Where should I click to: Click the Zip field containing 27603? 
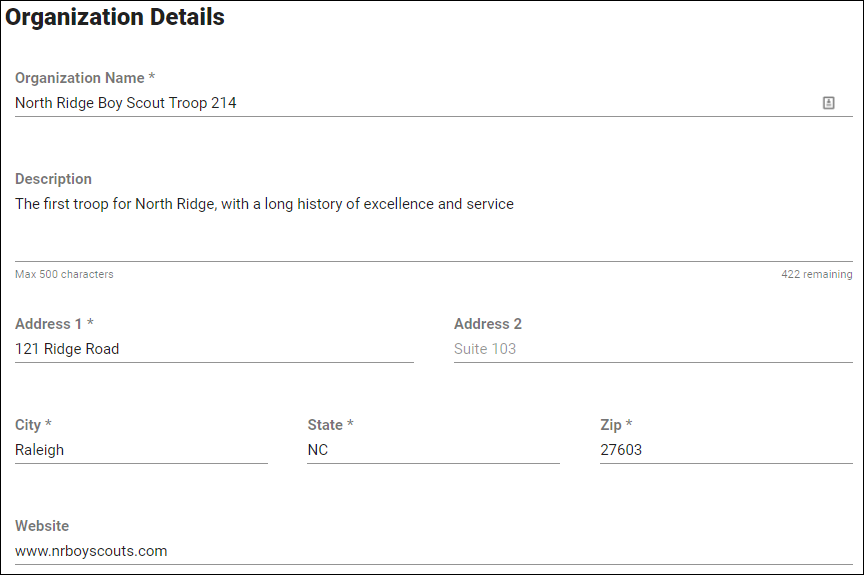coord(726,450)
